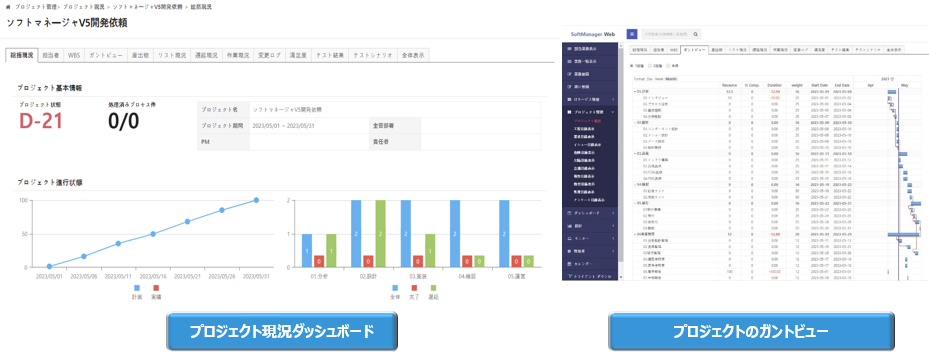The height and width of the screenshot is (360, 929).
Task: Select the third radio option above Gantt table
Action: pyautogui.click(x=669, y=66)
